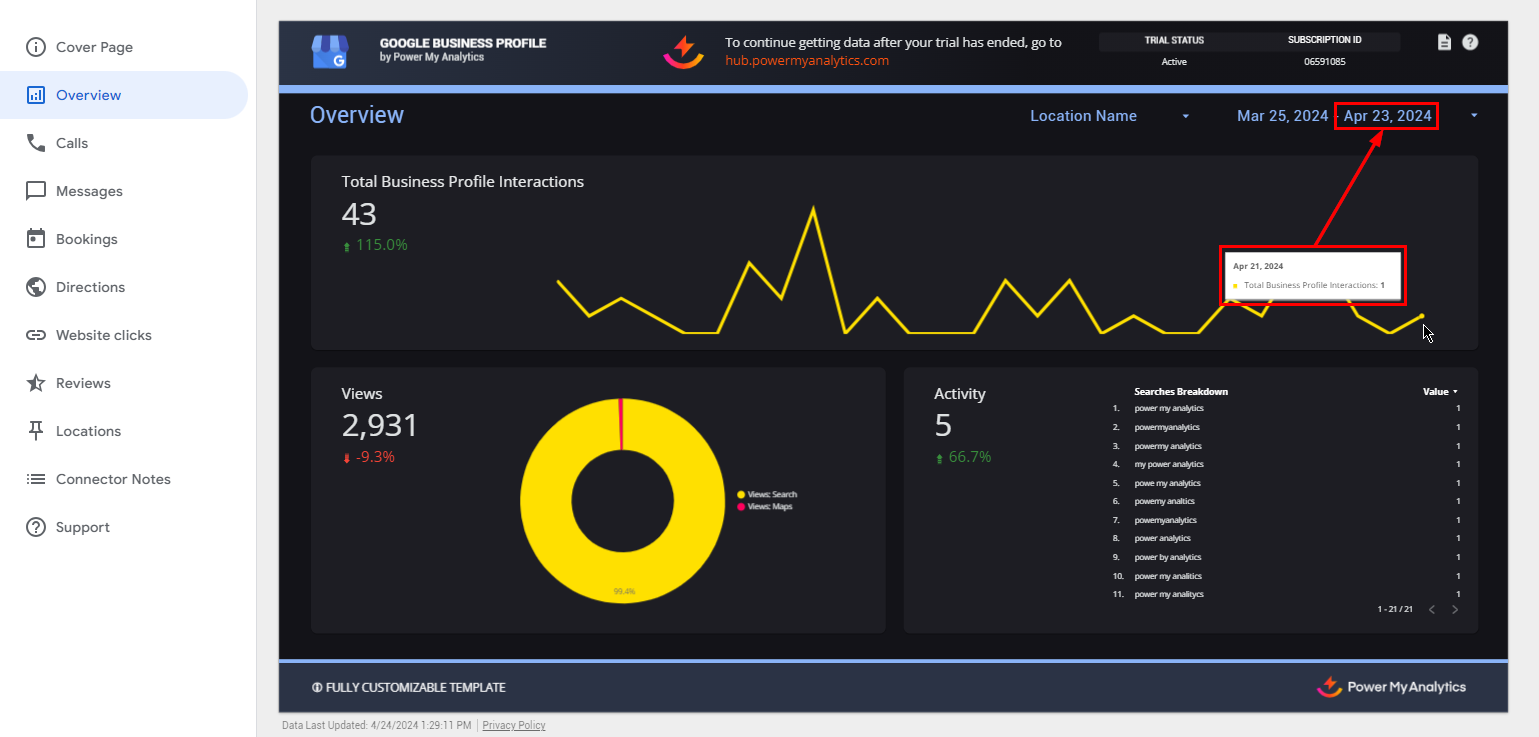Image resolution: width=1539 pixels, height=737 pixels.
Task: Open the Cover Page tab
Action: coord(94,47)
